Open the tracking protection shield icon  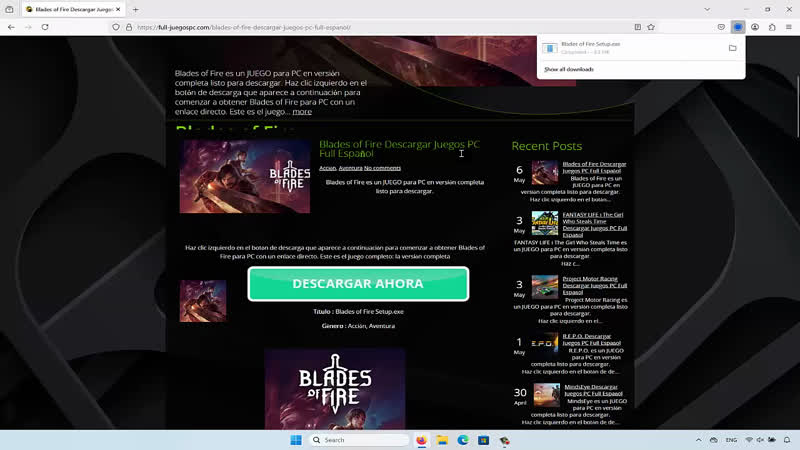pyautogui.click(x=116, y=27)
